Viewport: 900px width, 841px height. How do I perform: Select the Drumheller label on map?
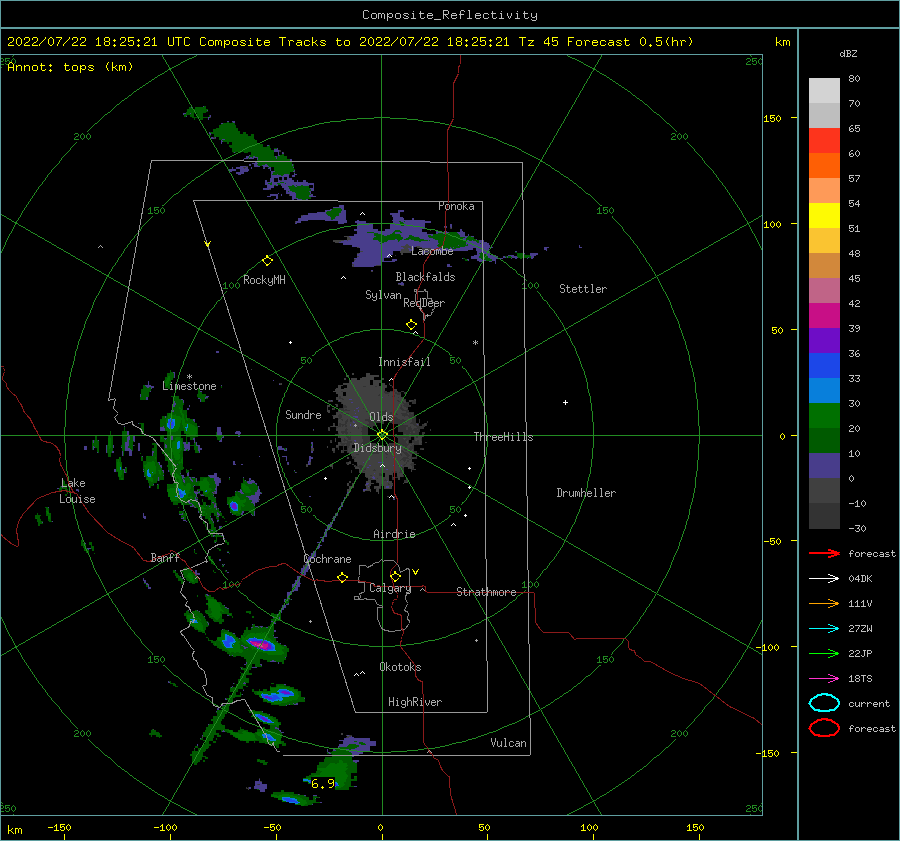point(586,493)
